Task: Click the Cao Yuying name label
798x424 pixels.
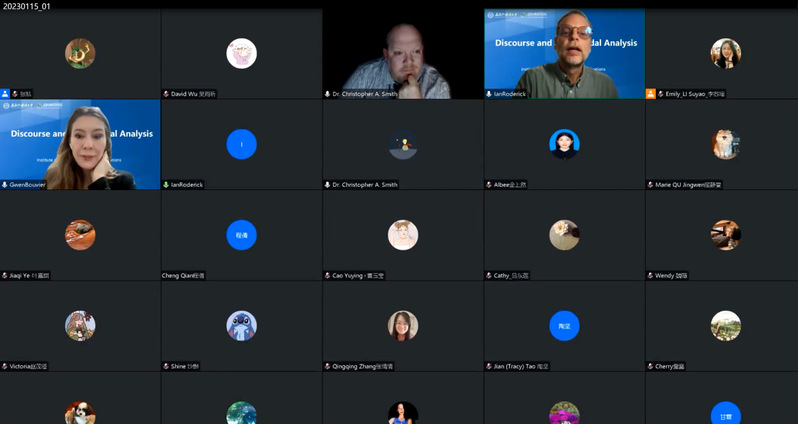Action: click(355, 275)
